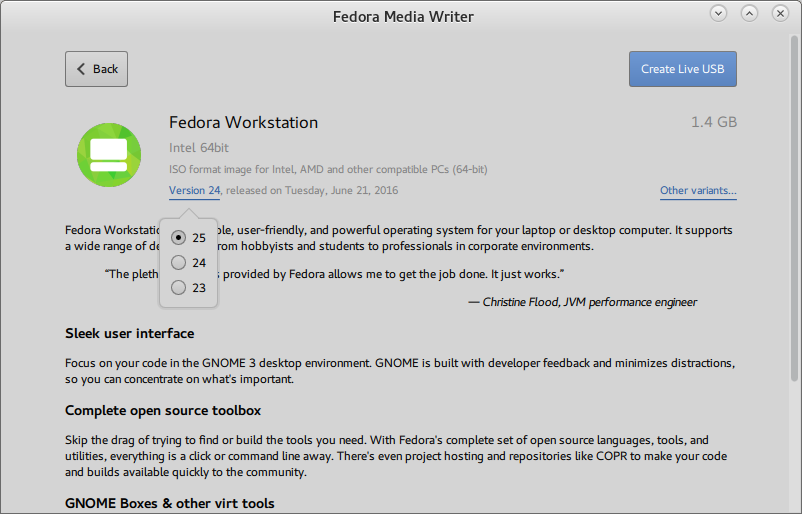Click the Complete open source toolbox heading
This screenshot has height=514, width=802.
tap(163, 410)
